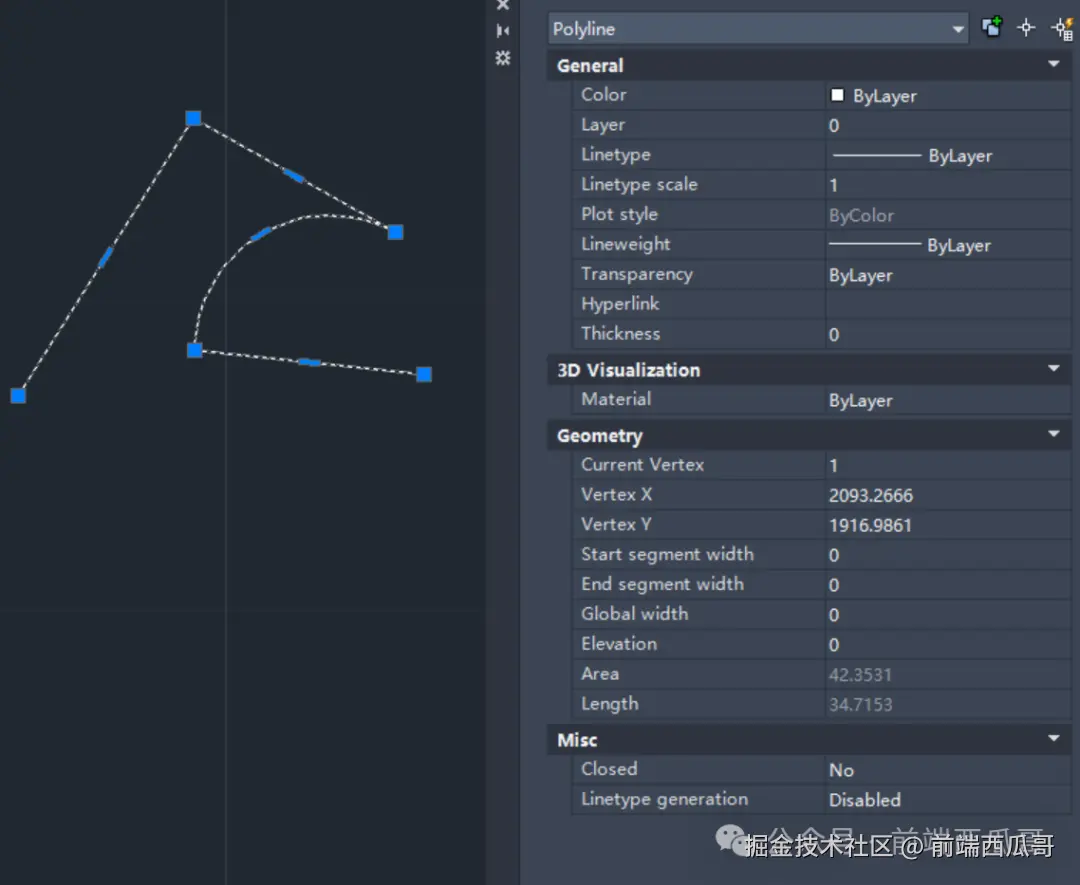This screenshot has width=1080, height=885.
Task: Click the vertex grip at arc start
Action: point(395,232)
